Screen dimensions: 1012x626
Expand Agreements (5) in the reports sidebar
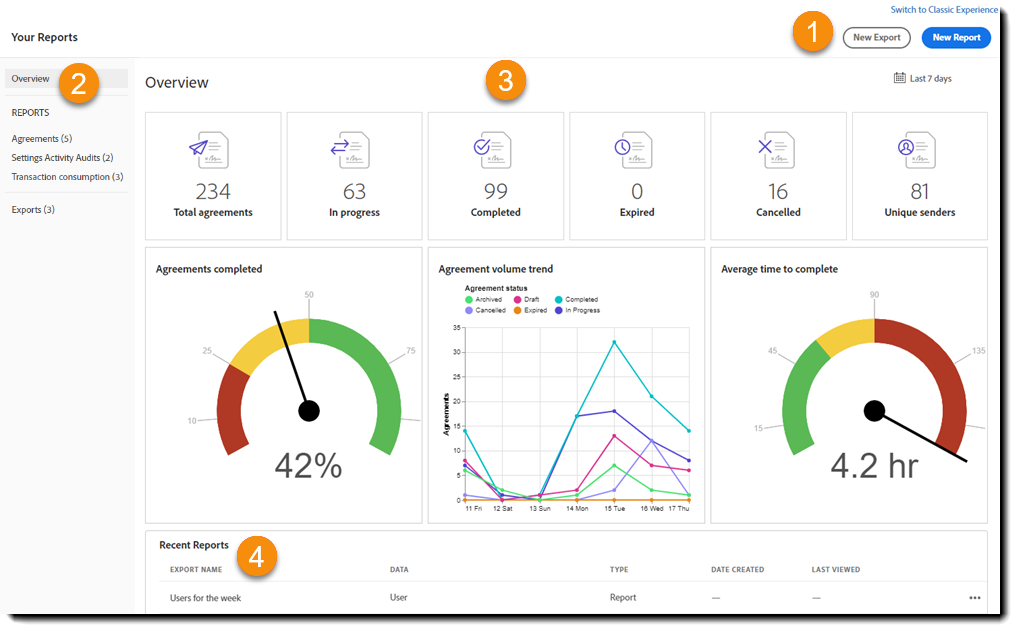(x=42, y=139)
